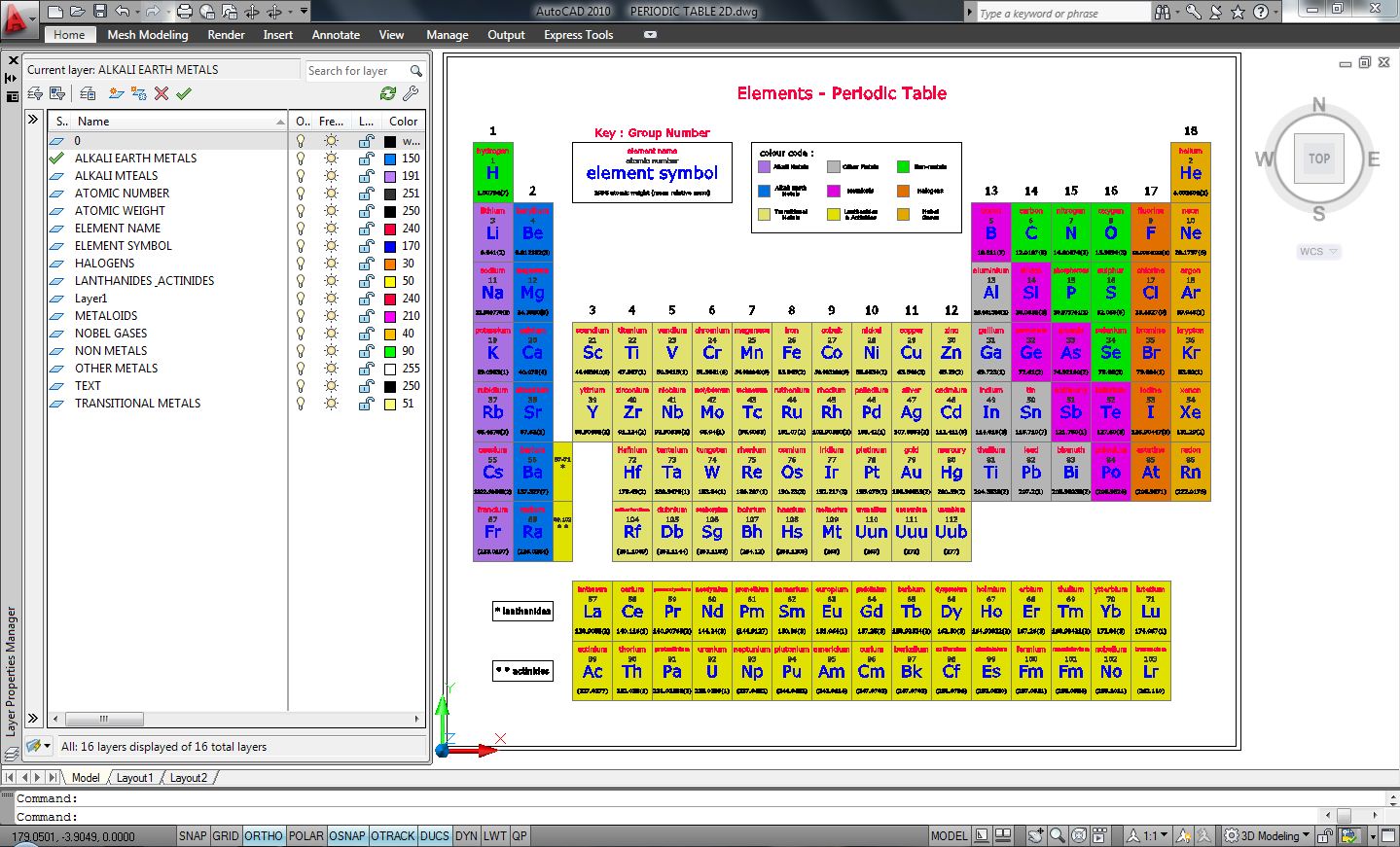Turn off HALOGENS layer lightbulb
The width and height of the screenshot is (1400, 847).
pos(301,264)
